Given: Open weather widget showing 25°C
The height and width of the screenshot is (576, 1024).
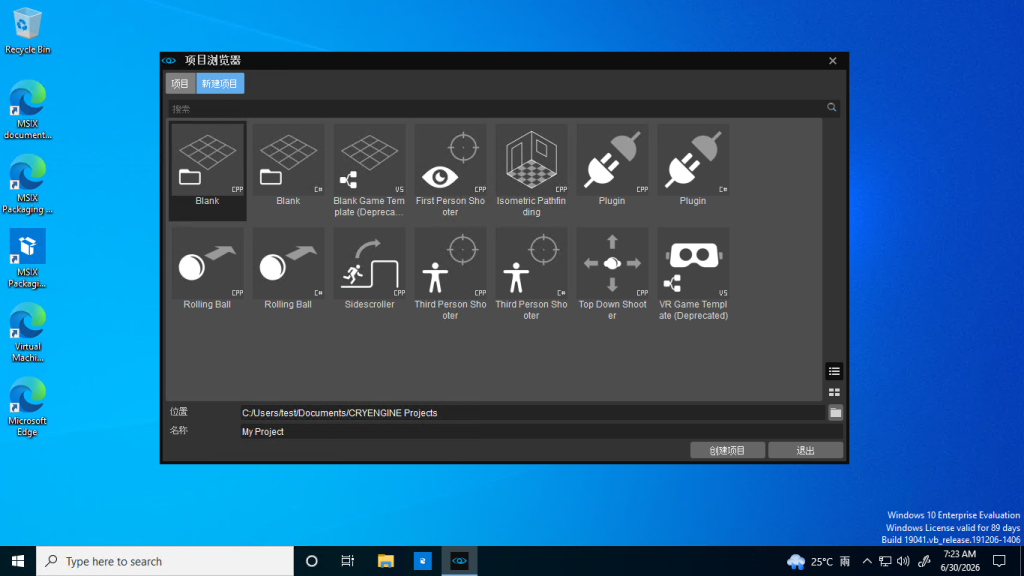Looking at the screenshot, I should pos(818,561).
